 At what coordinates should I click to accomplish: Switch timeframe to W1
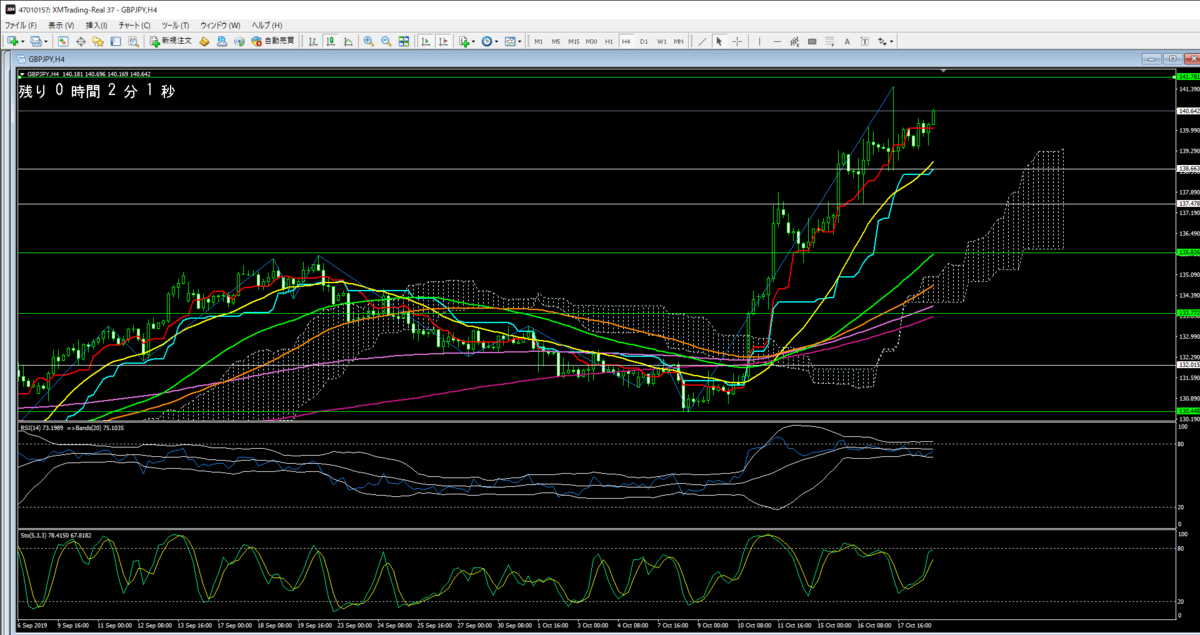coord(662,41)
